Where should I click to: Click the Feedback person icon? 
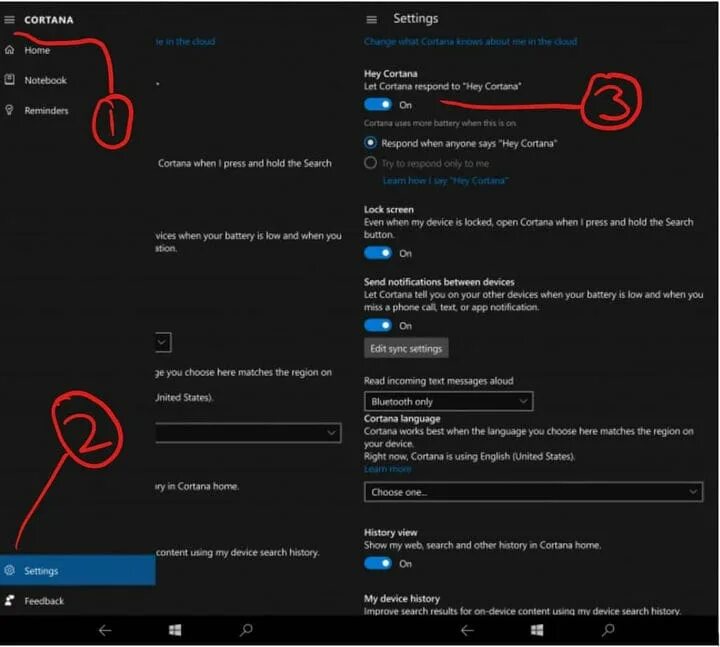coord(10,600)
